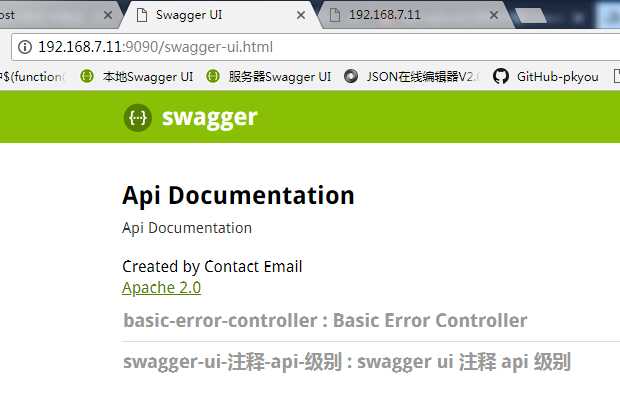Click the GitHub octocat bookmark icon
This screenshot has width=620, height=396.
click(x=501, y=76)
